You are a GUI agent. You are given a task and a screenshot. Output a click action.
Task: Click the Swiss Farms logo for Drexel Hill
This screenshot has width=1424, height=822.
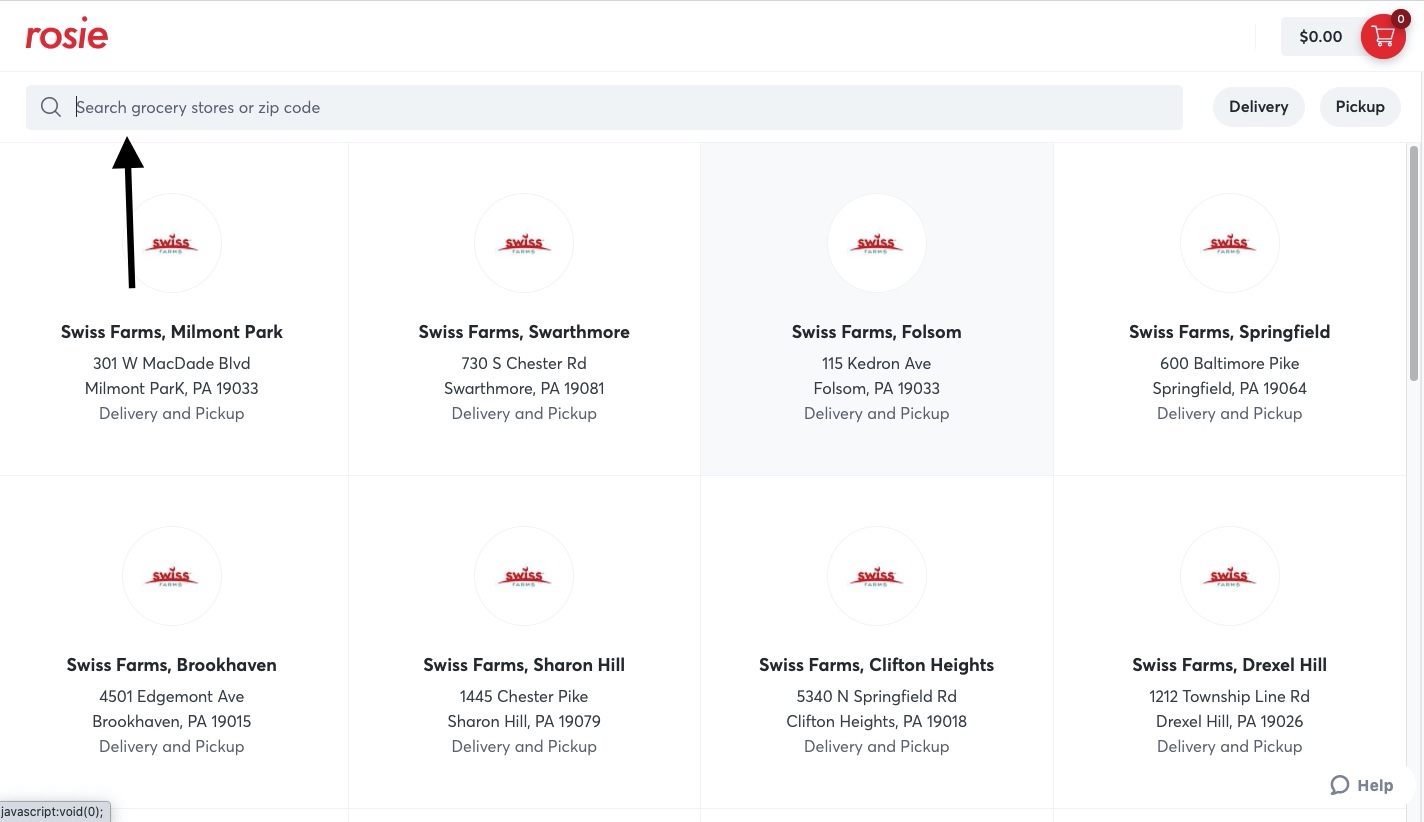1229,576
